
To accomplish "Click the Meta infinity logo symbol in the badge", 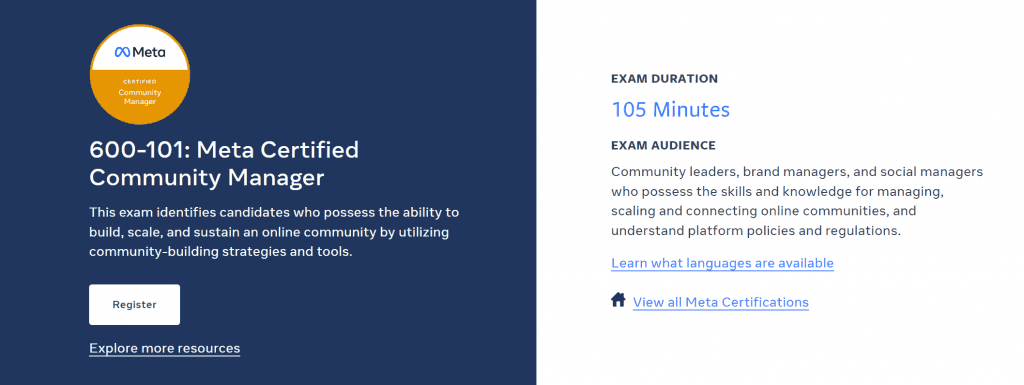I will [122, 52].
